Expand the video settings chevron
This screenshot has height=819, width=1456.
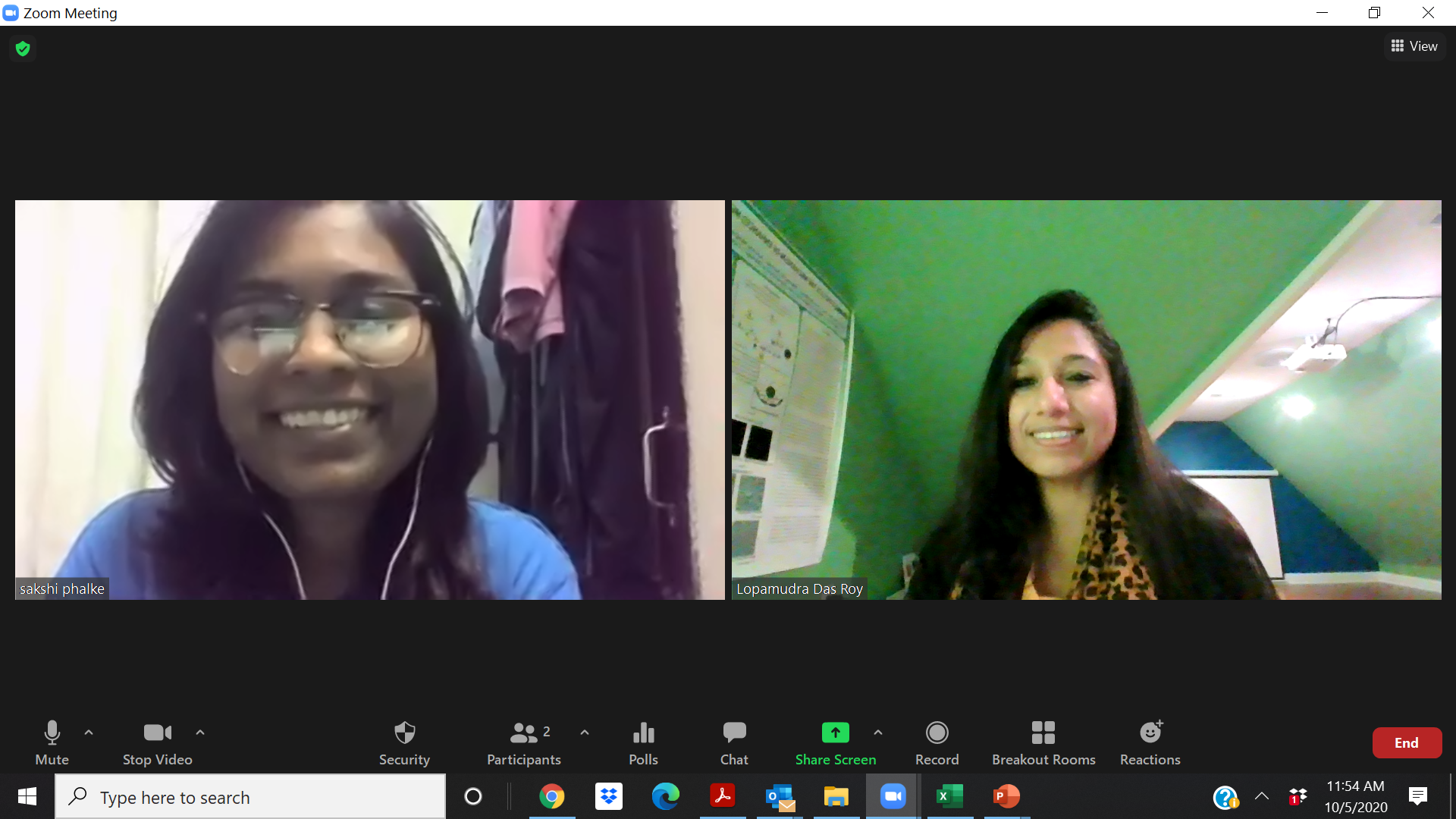tap(200, 733)
